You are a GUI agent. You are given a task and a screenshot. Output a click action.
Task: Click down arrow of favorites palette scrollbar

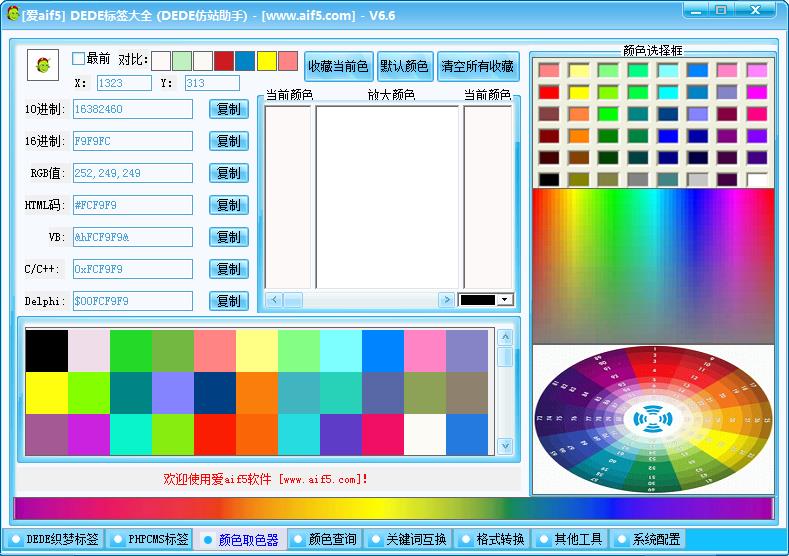[505, 445]
